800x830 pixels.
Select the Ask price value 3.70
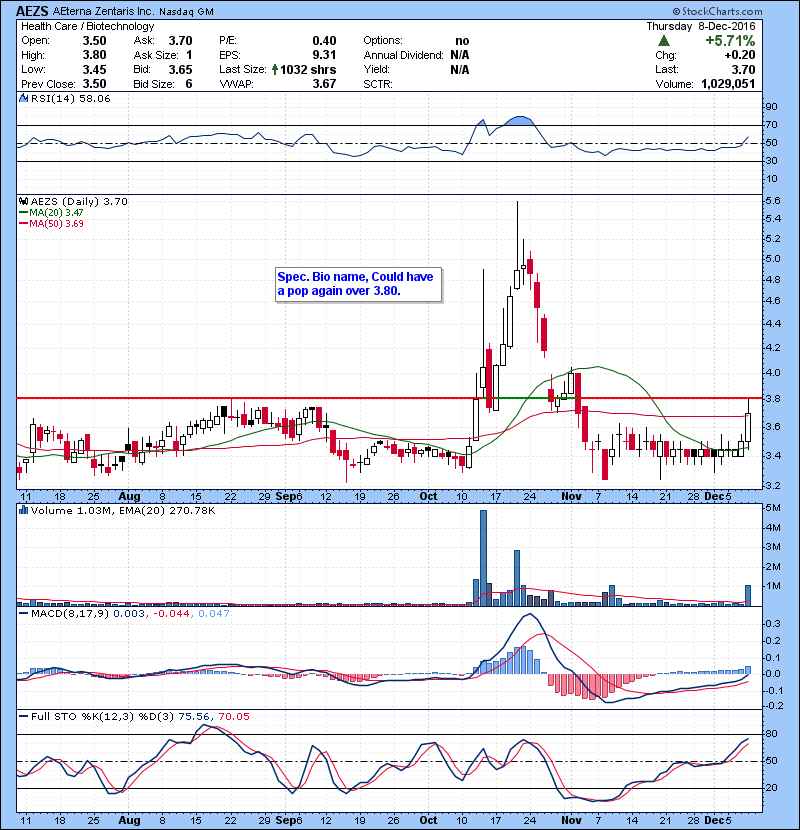[181, 41]
